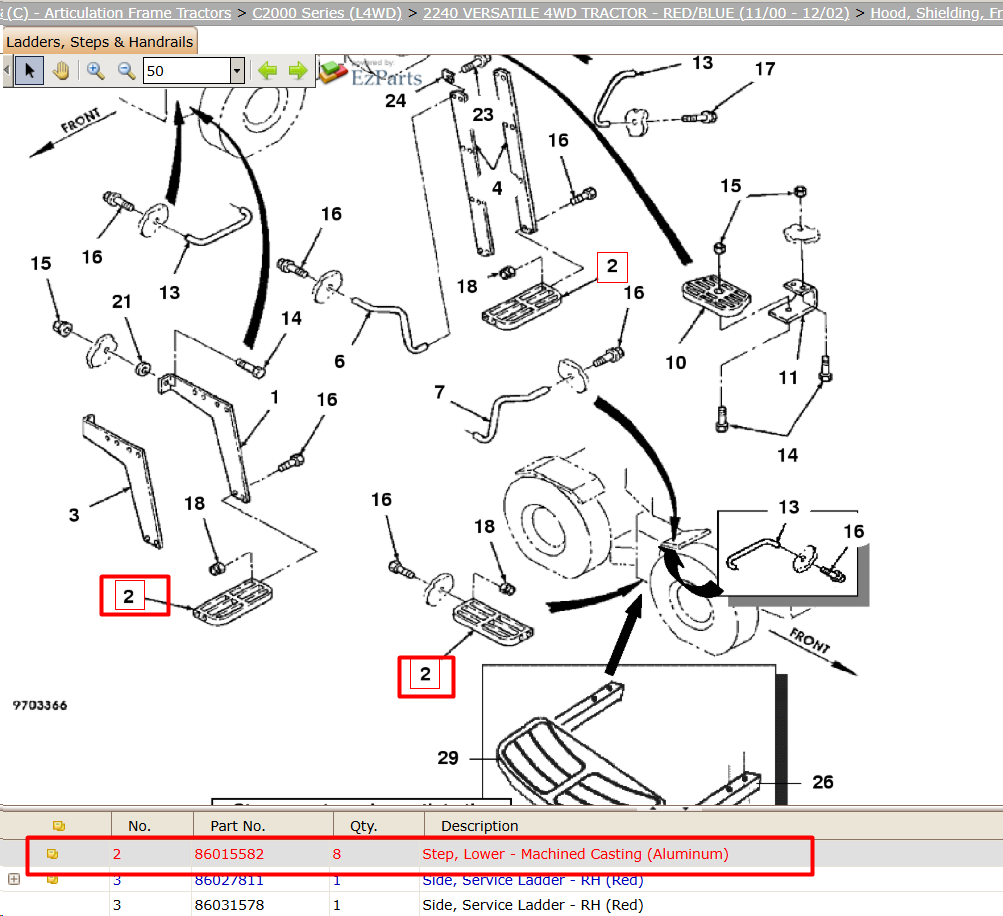Viewport: 1003px width, 916px height.
Task: Click callout 23 in the diagram
Action: point(483,114)
